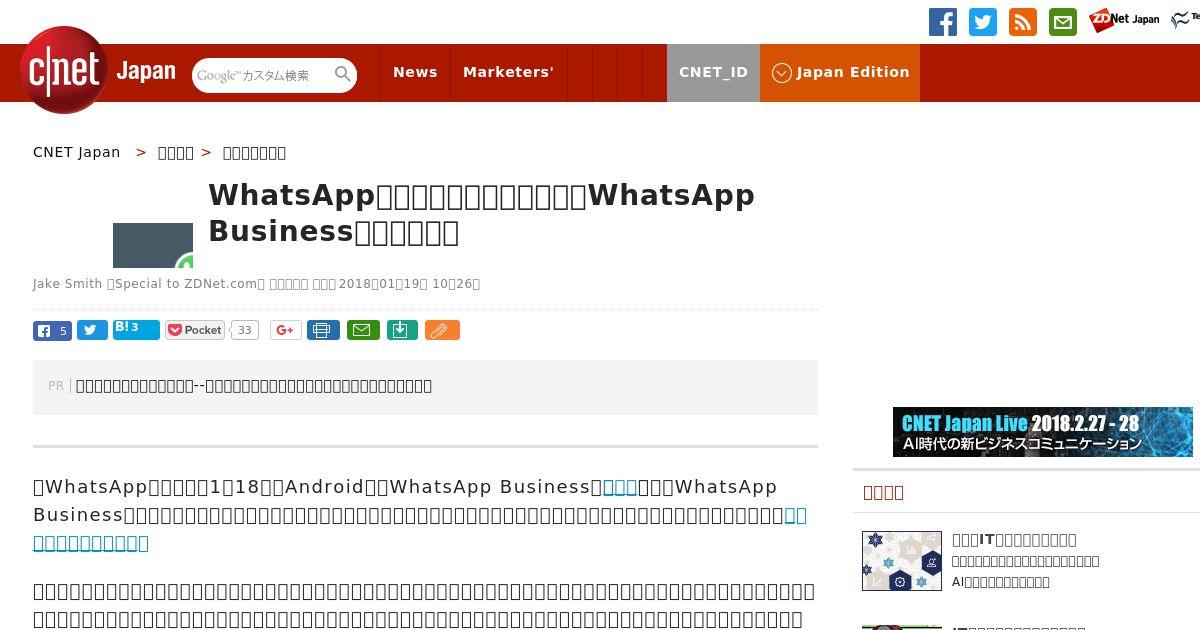Click the Google custom search field
This screenshot has height=630, width=1200.
coord(262,75)
